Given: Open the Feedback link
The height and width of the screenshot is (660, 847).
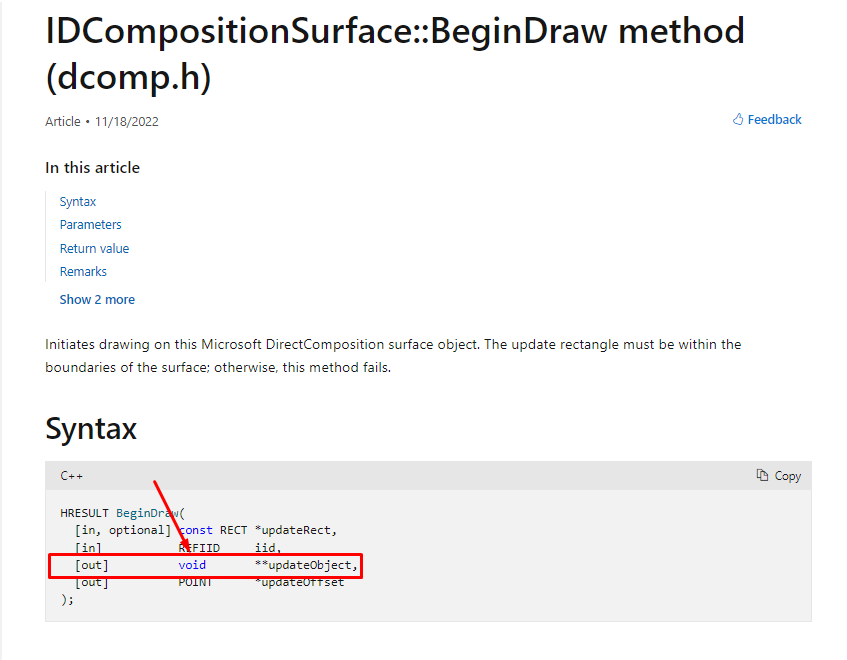Looking at the screenshot, I should pos(767,119).
